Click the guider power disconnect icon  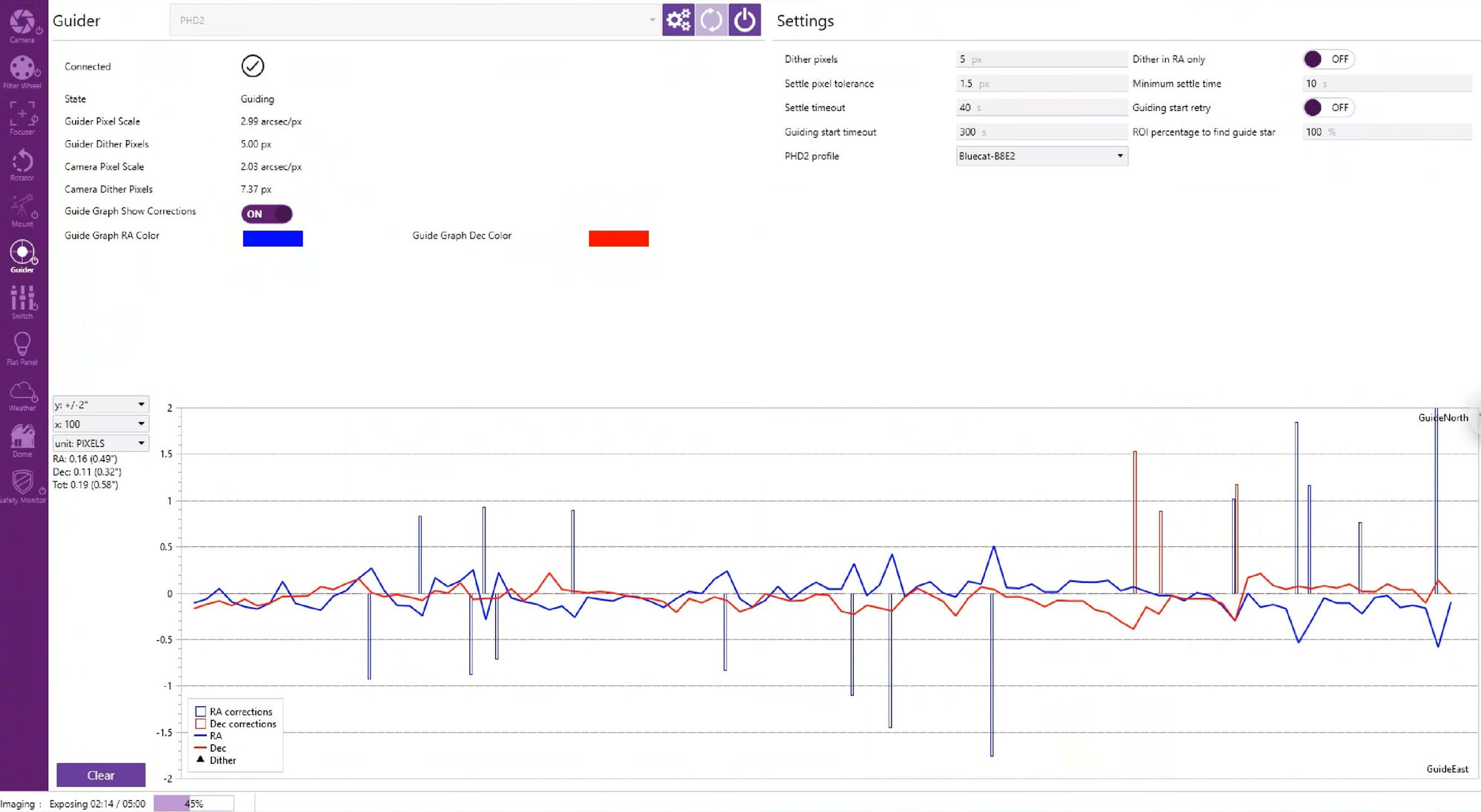pos(744,20)
